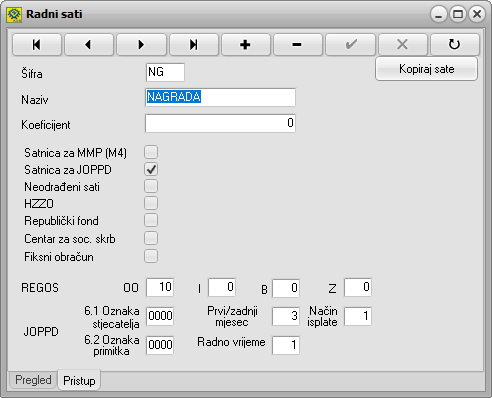Click the Kopiraj sate button
This screenshot has height=398, width=492.
tap(426, 69)
